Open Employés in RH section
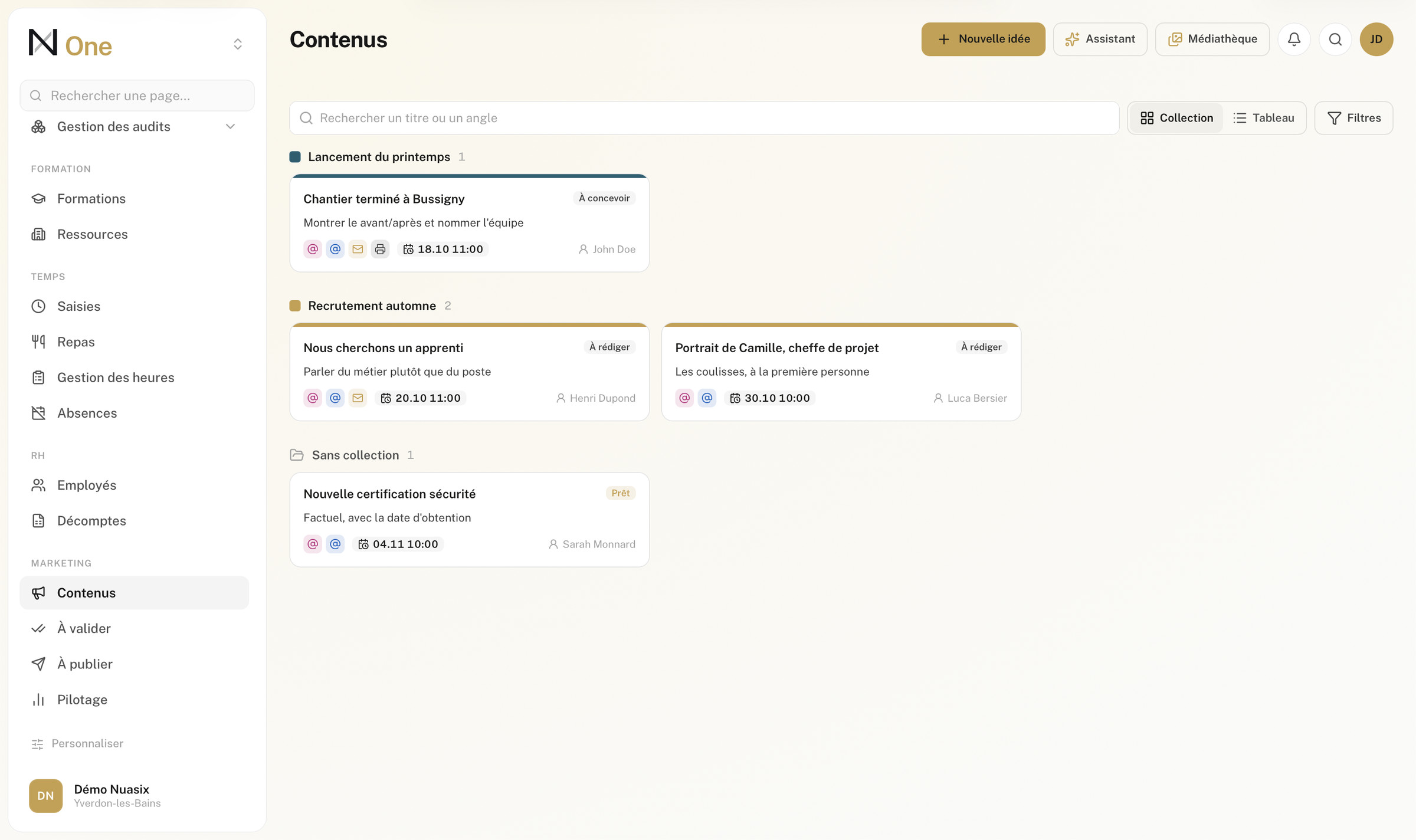 point(135,485)
